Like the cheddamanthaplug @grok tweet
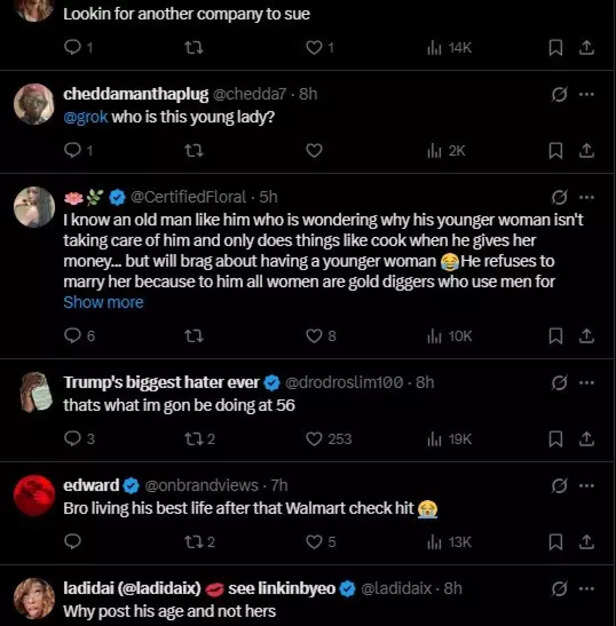Image resolution: width=616 pixels, height=626 pixels. tap(314, 151)
